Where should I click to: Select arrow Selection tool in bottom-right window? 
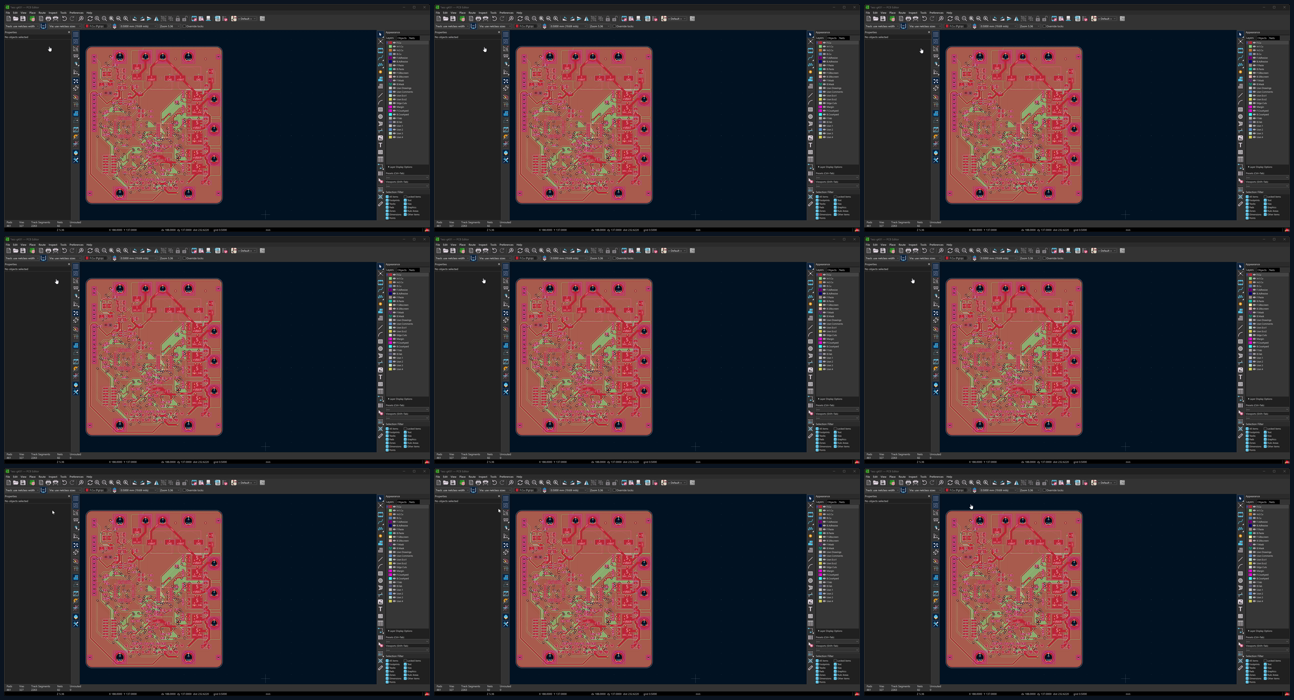[x=1241, y=498]
